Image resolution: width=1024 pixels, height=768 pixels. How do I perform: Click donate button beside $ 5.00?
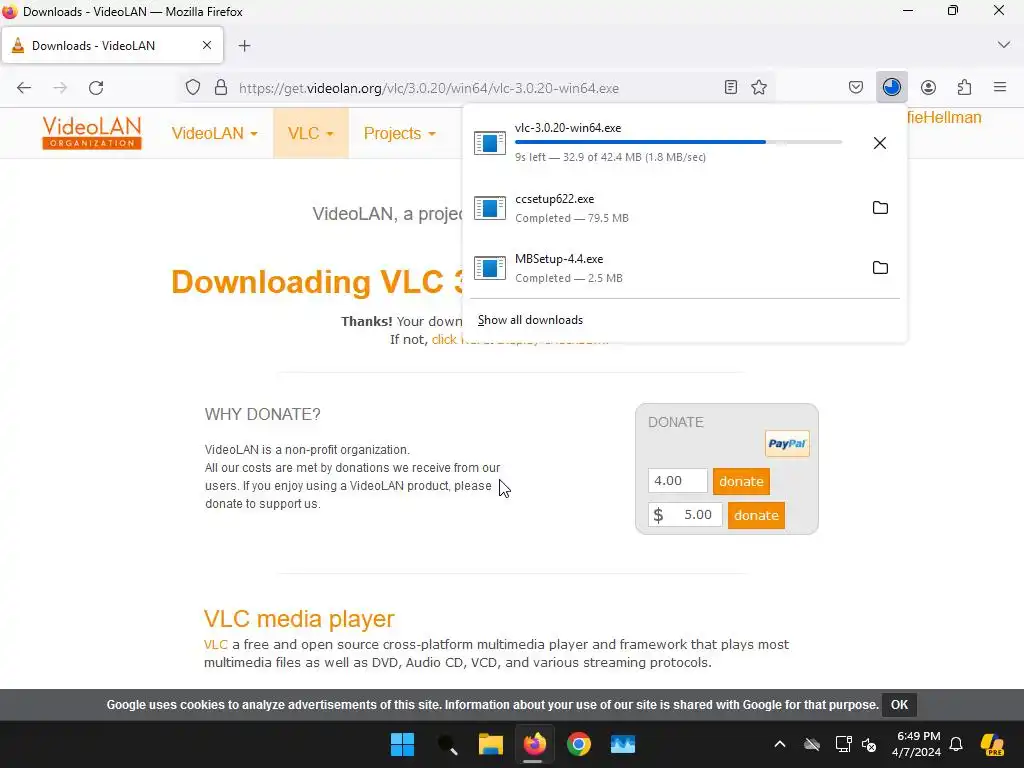point(756,515)
